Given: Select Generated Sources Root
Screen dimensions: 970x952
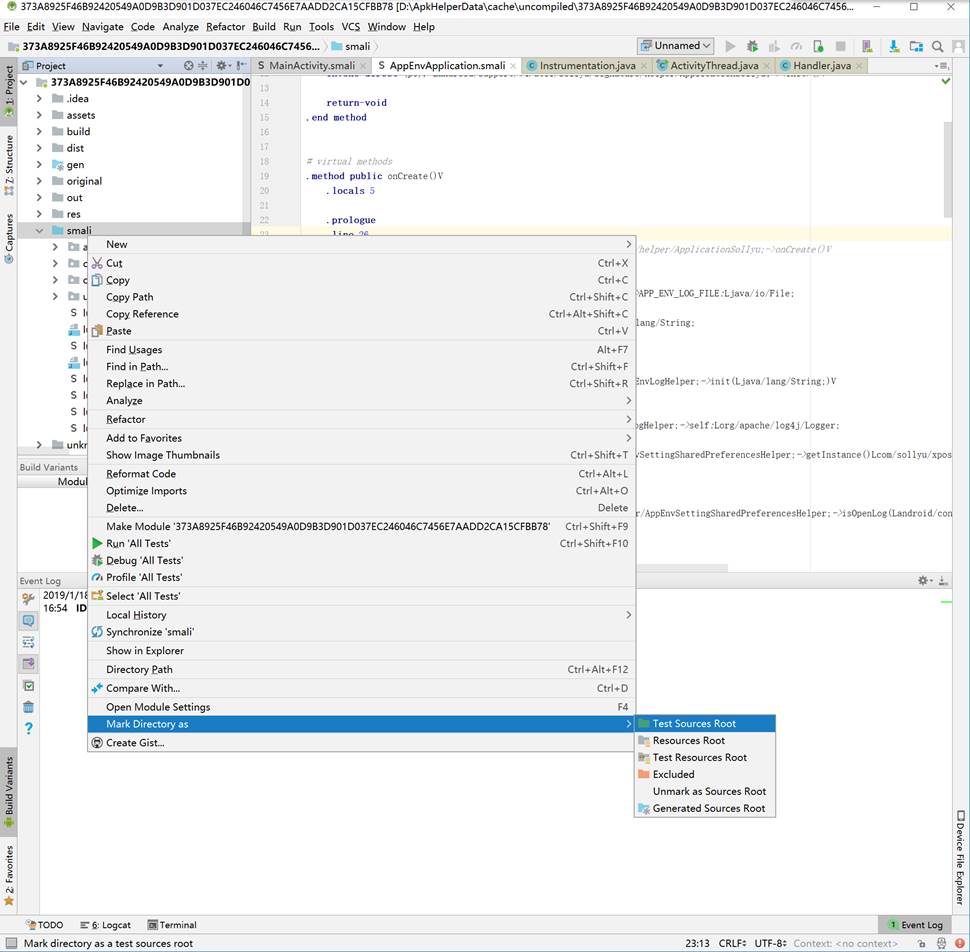Looking at the screenshot, I should click(705, 808).
